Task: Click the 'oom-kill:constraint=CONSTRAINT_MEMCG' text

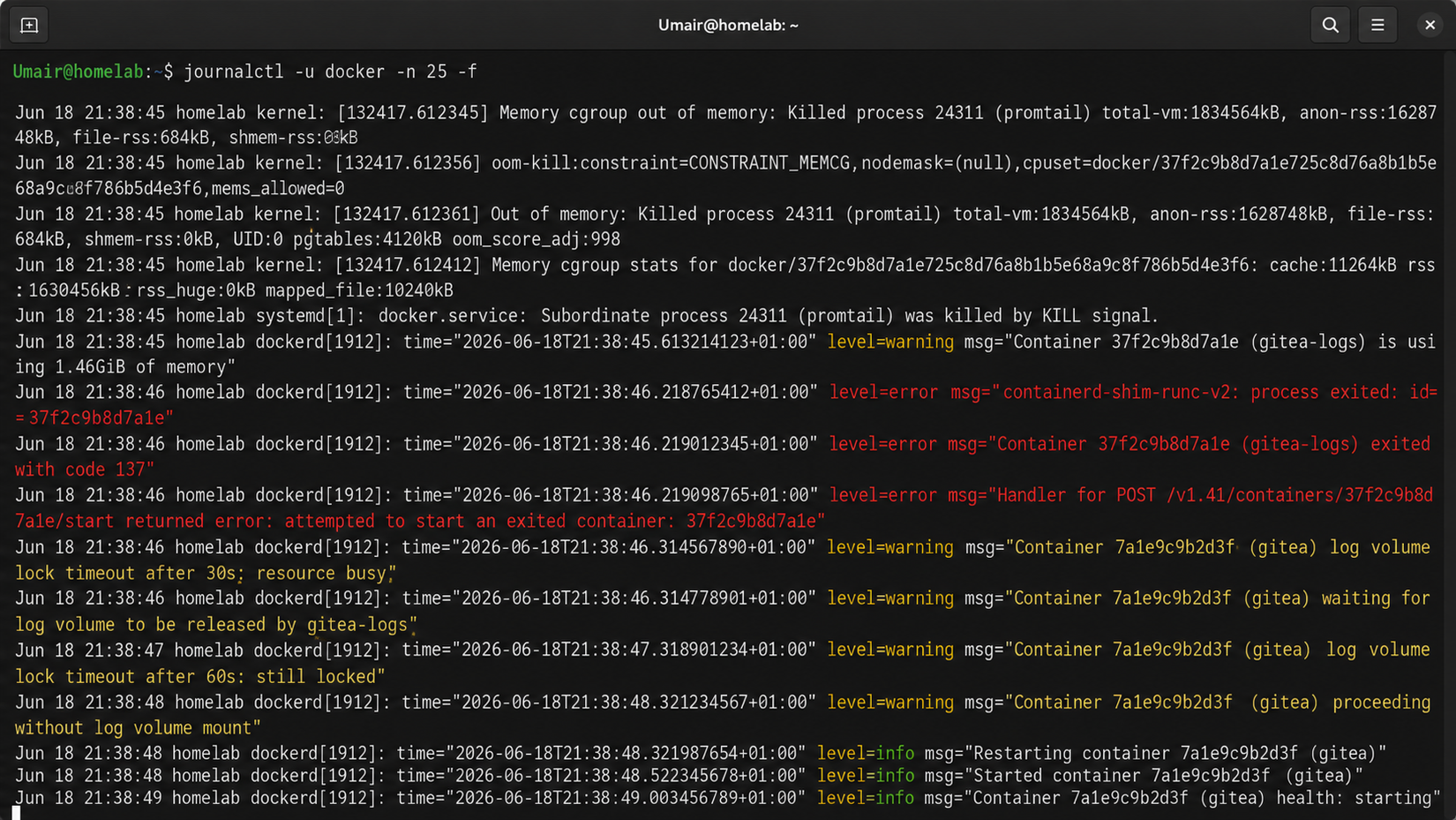Action: click(672, 163)
